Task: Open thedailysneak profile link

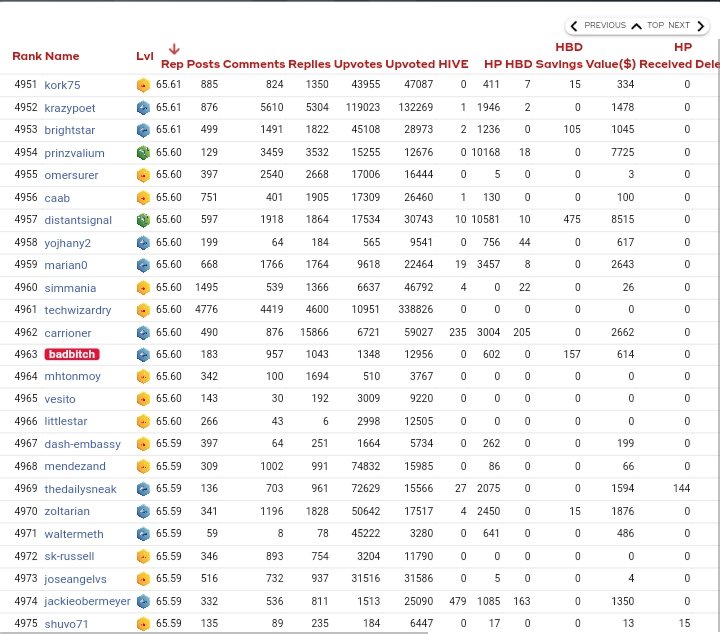Action: click(x=80, y=489)
